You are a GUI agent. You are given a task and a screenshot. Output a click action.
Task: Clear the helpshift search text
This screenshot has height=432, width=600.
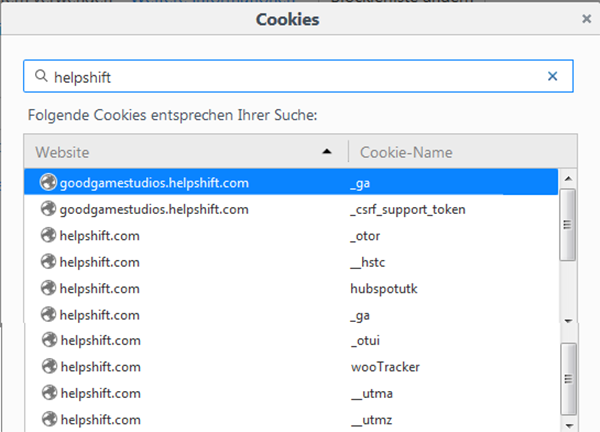point(552,76)
